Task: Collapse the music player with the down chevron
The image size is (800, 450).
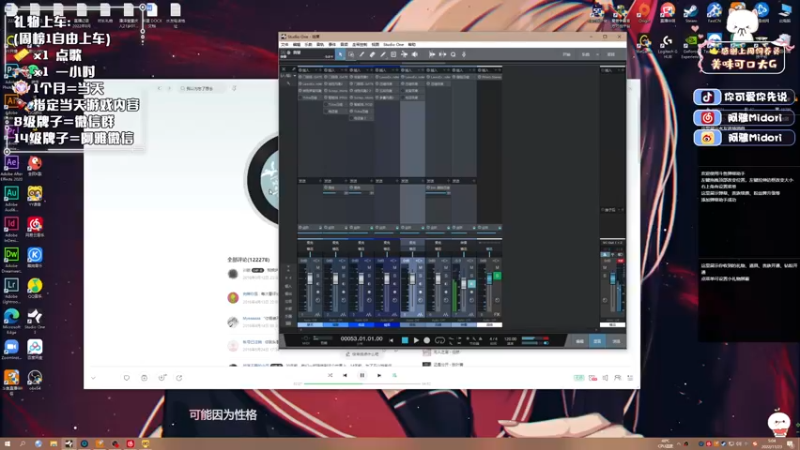Action: click(x=93, y=378)
